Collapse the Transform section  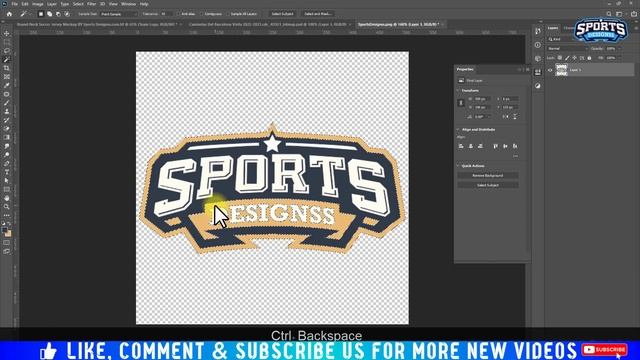458,91
